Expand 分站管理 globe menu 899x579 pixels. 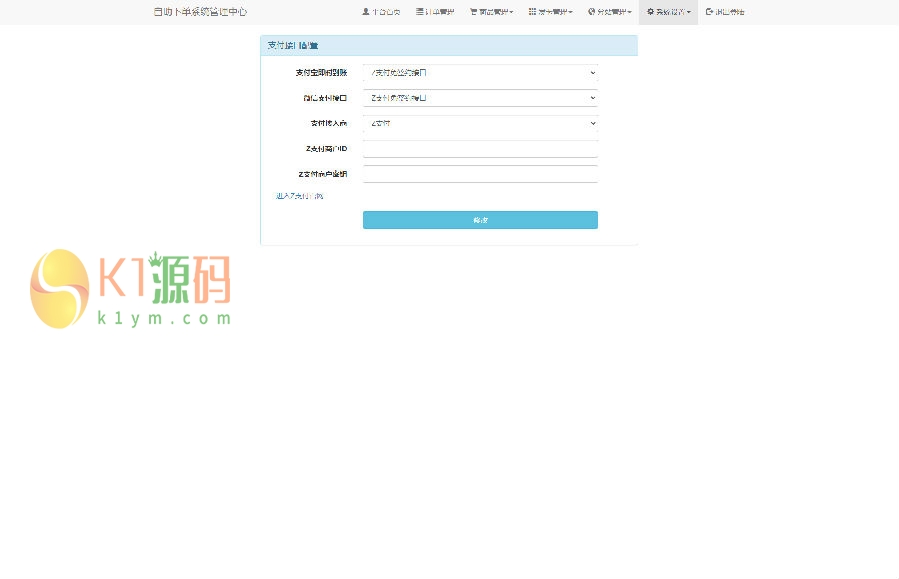point(609,11)
